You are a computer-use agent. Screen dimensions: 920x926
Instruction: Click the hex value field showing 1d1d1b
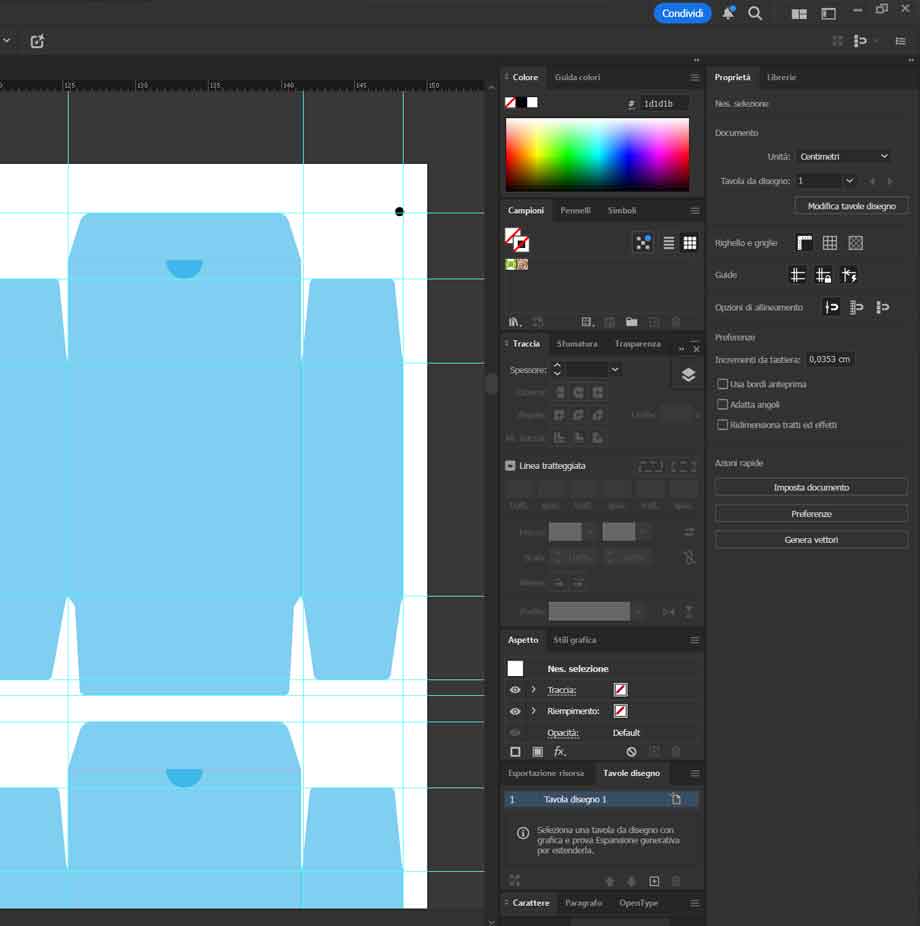point(664,103)
